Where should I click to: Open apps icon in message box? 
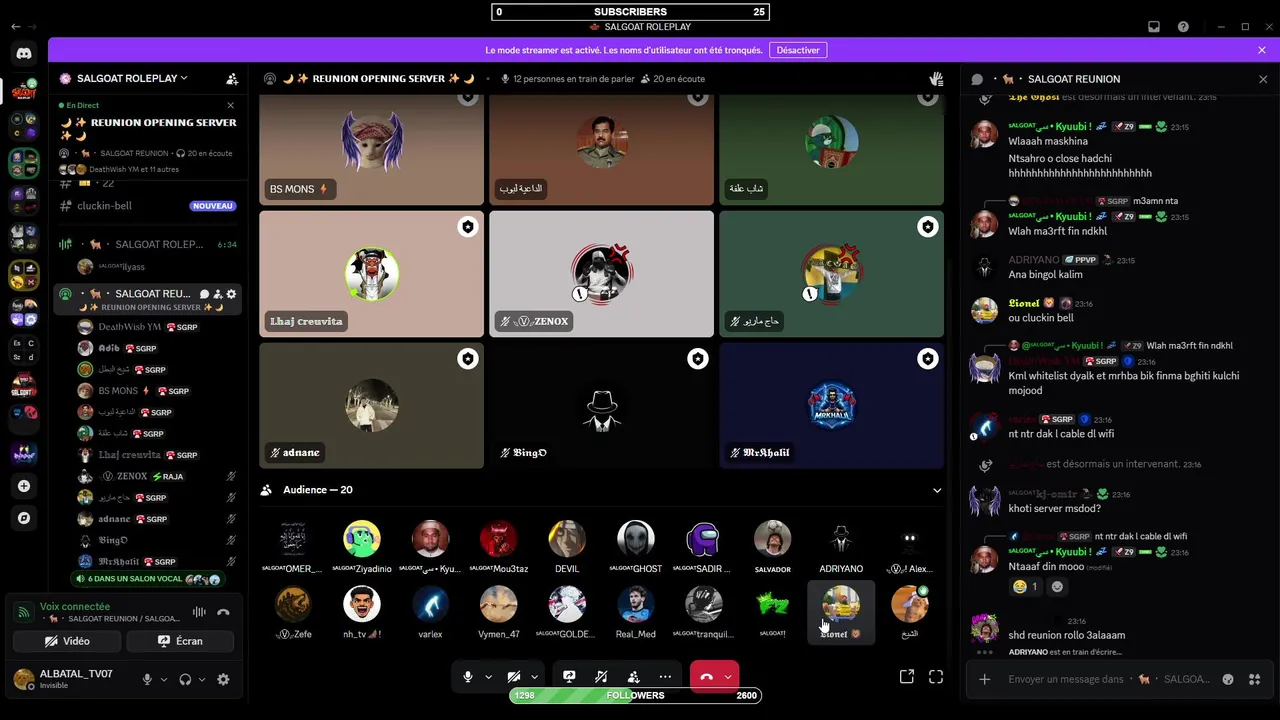click(1254, 679)
